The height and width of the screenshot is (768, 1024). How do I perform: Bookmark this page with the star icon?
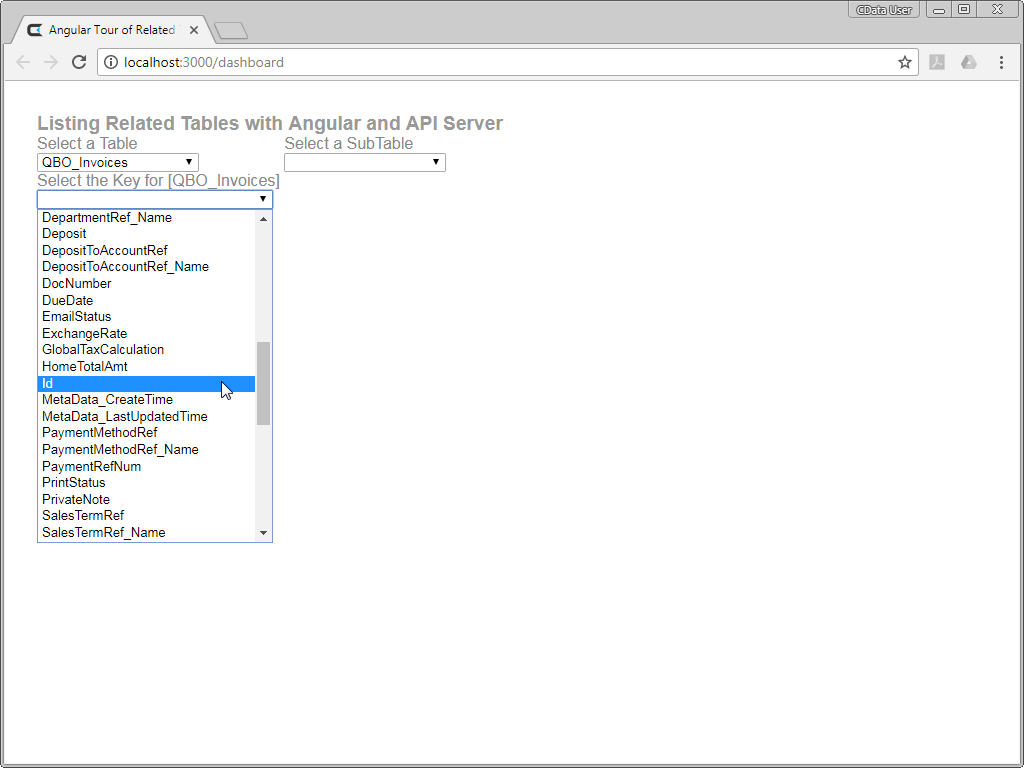tap(904, 62)
